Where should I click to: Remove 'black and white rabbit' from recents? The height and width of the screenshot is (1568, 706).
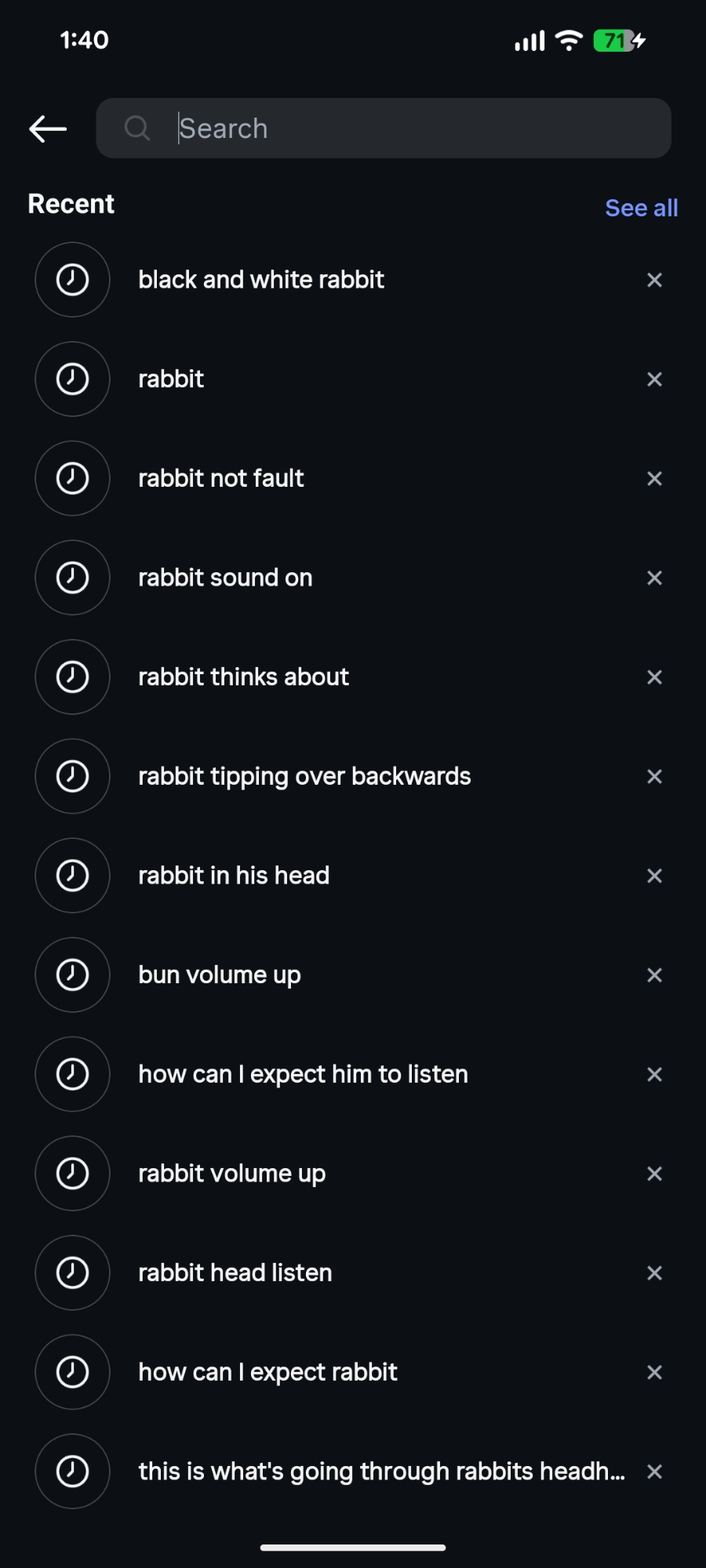[654, 280]
